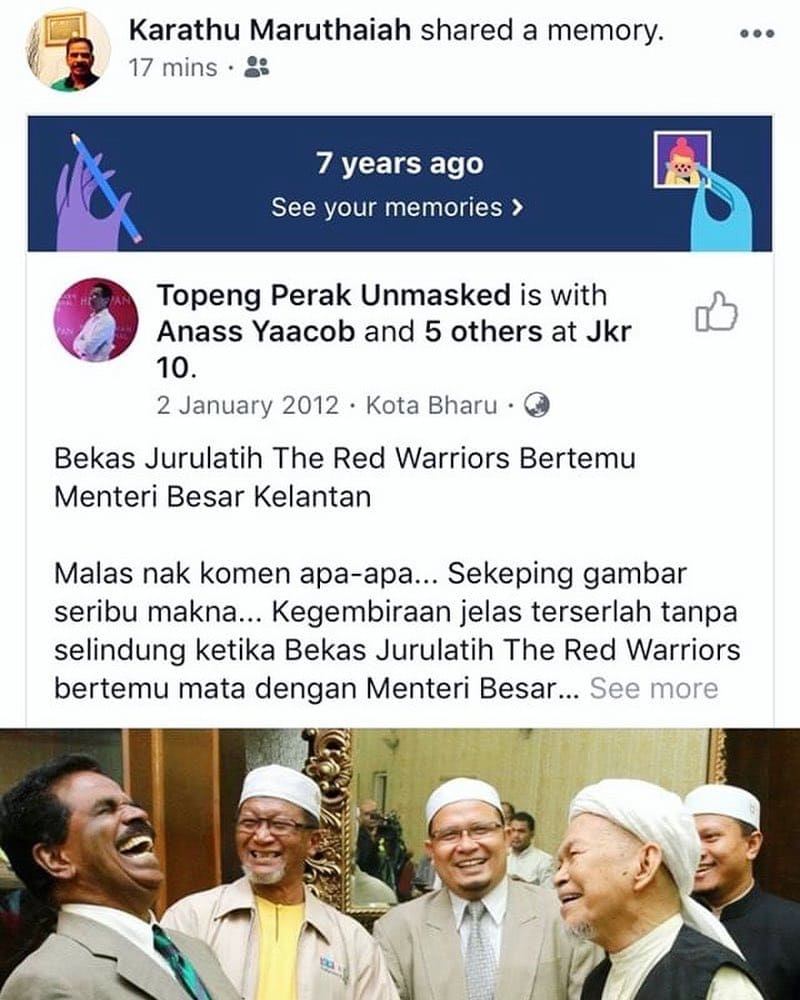Expand the 5 others tagged list
This screenshot has height=1000, width=800.
[x=483, y=332]
